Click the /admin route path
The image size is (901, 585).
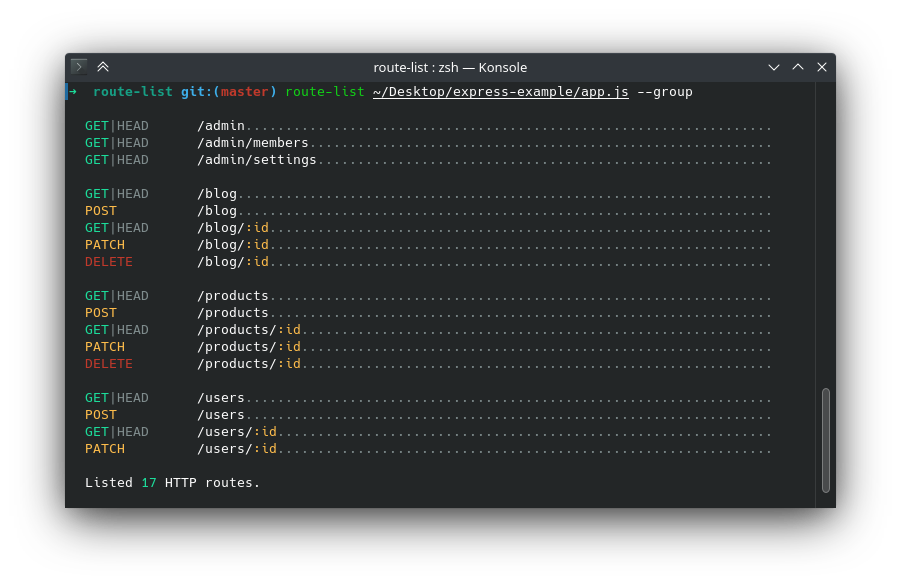(221, 126)
